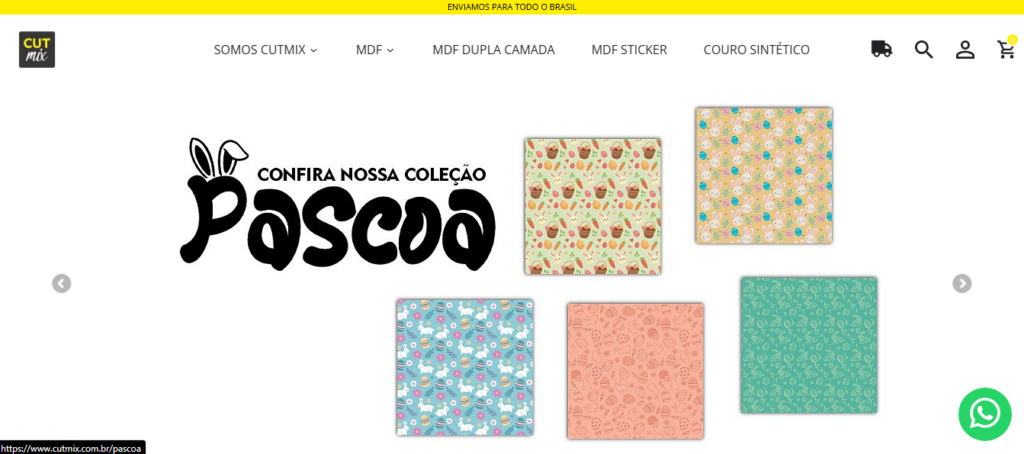This screenshot has height=454, width=1024.
Task: Pick the salmon egg pattern swatch
Action: [x=635, y=370]
